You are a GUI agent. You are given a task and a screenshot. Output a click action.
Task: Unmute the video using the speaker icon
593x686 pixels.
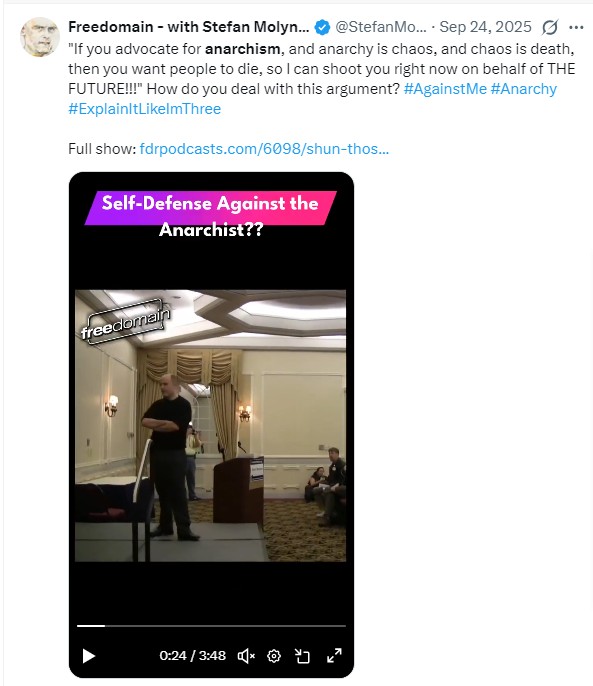coord(246,656)
